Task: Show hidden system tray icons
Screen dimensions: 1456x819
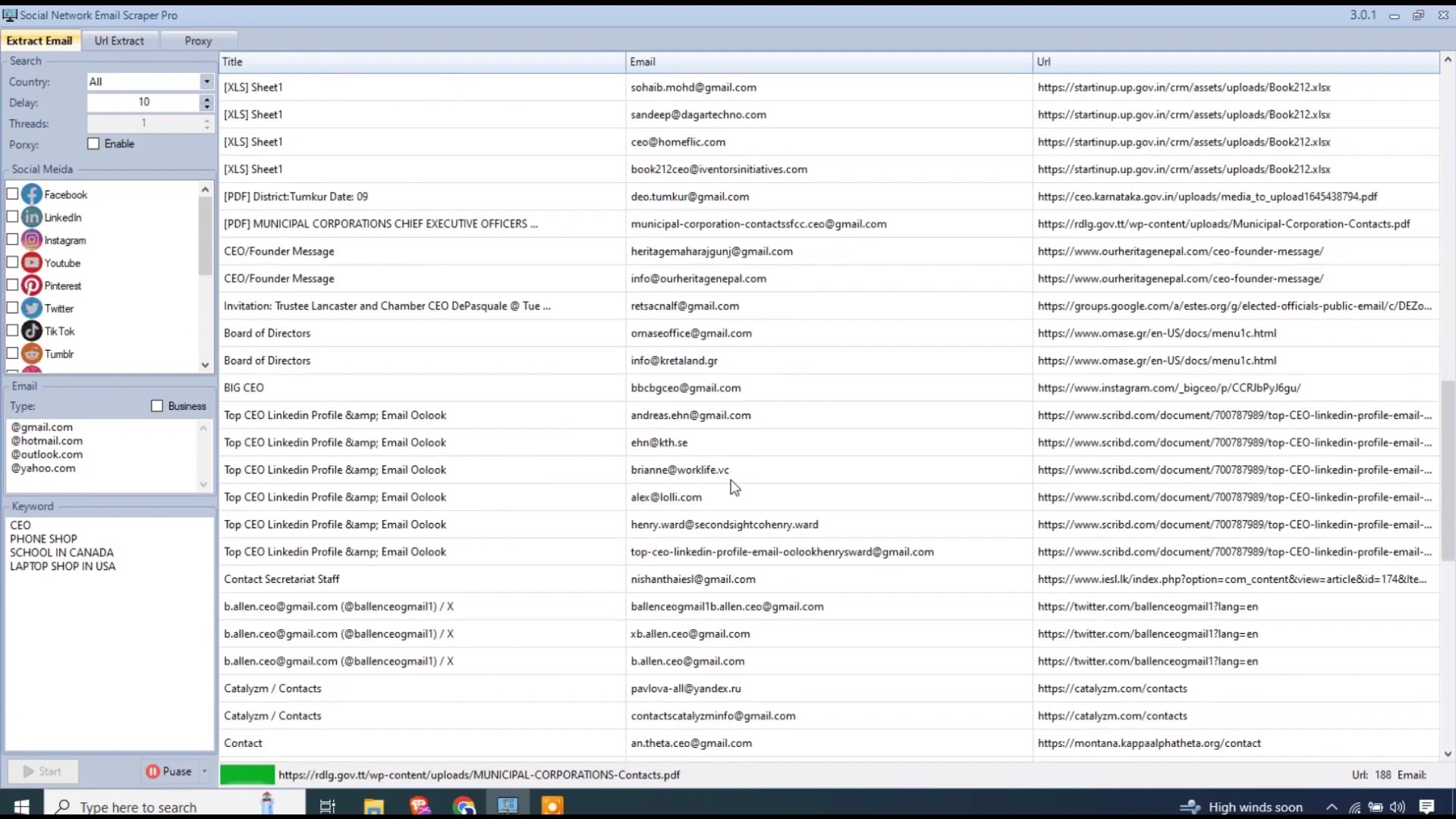Action: pyautogui.click(x=1332, y=807)
